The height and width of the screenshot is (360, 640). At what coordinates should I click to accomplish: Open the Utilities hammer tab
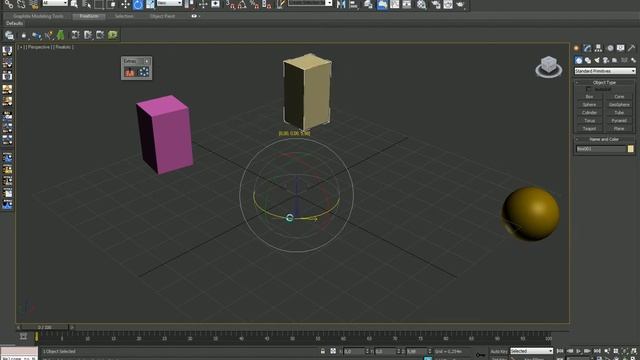tap(631, 48)
